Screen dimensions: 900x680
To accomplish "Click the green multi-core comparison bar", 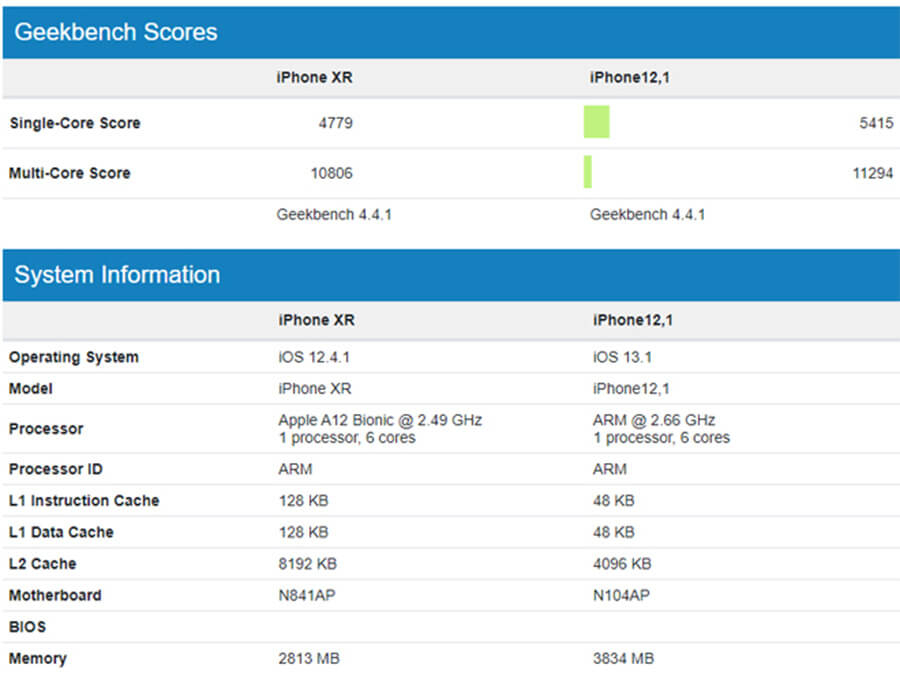I will click(x=588, y=172).
